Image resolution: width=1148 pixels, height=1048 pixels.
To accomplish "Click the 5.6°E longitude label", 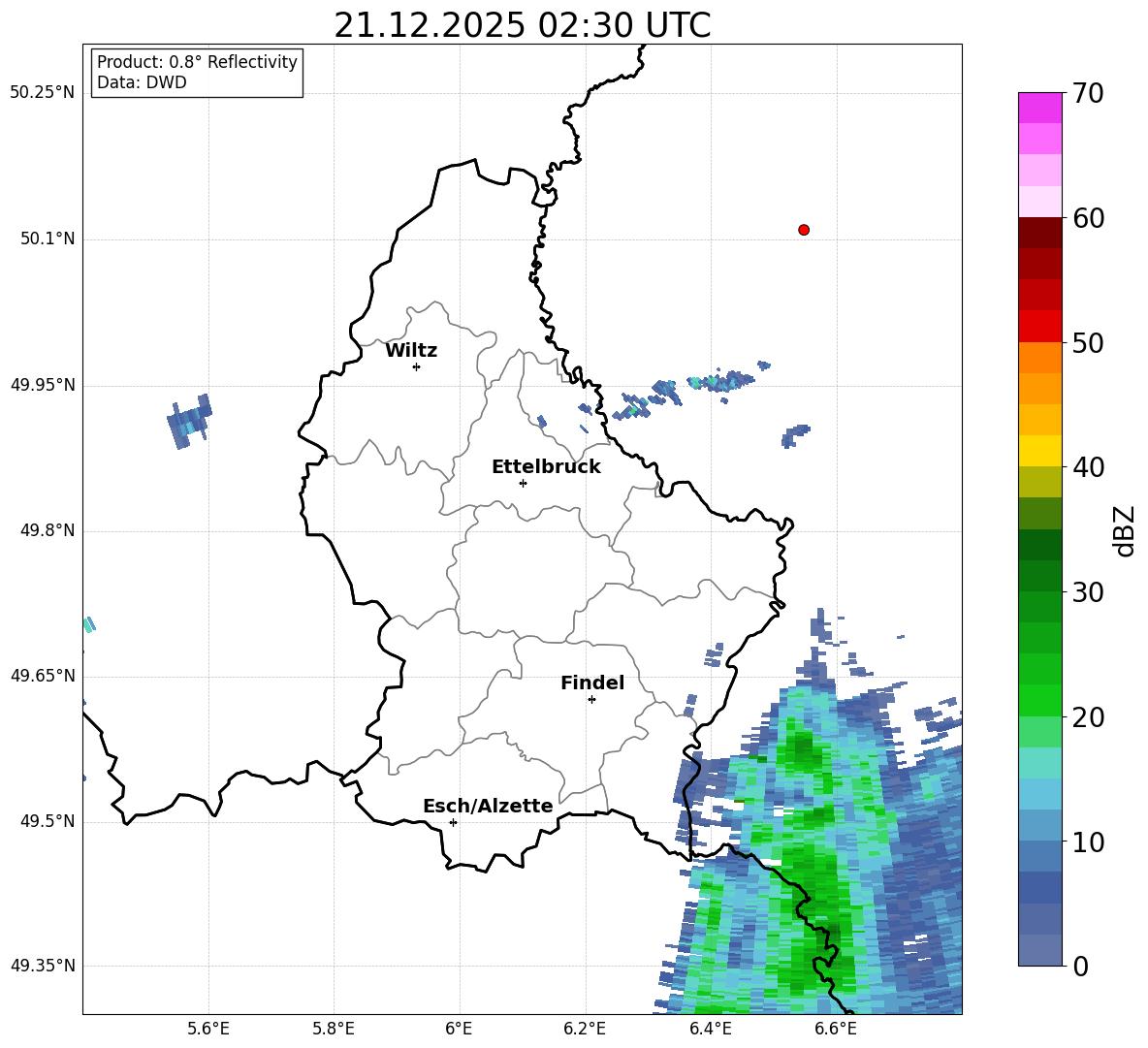I will pyautogui.click(x=208, y=1029).
